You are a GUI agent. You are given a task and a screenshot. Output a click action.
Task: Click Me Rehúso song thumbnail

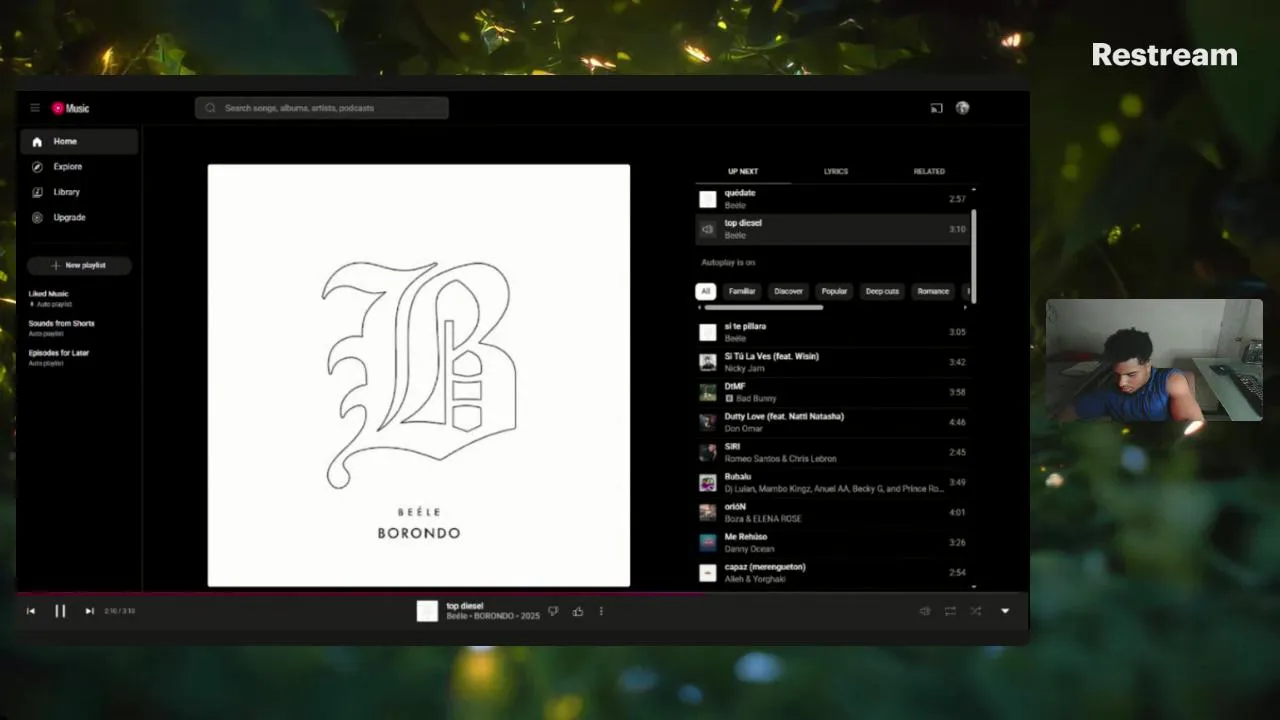tap(708, 542)
